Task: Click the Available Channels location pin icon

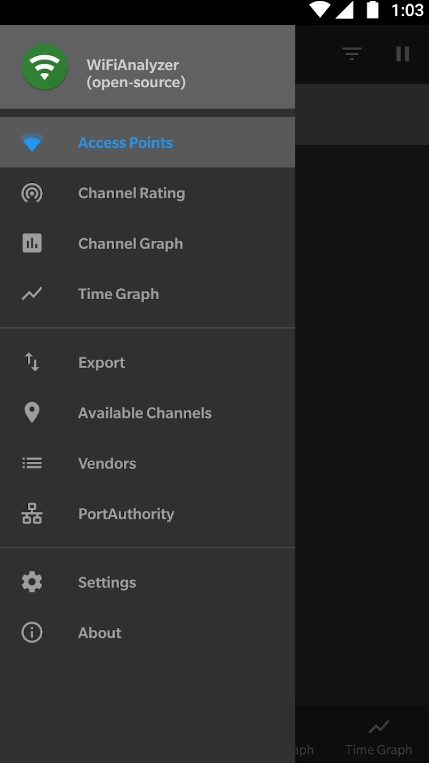Action: pos(32,413)
